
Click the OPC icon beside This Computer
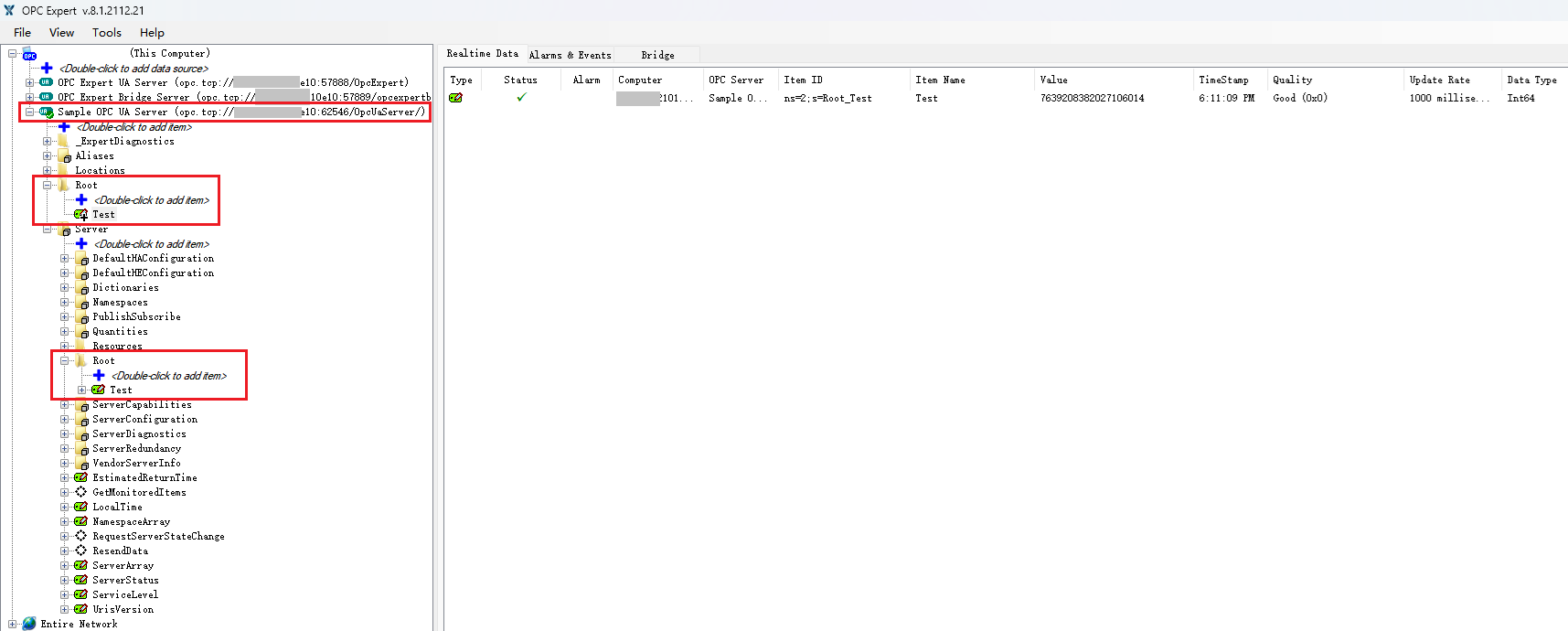coord(29,54)
